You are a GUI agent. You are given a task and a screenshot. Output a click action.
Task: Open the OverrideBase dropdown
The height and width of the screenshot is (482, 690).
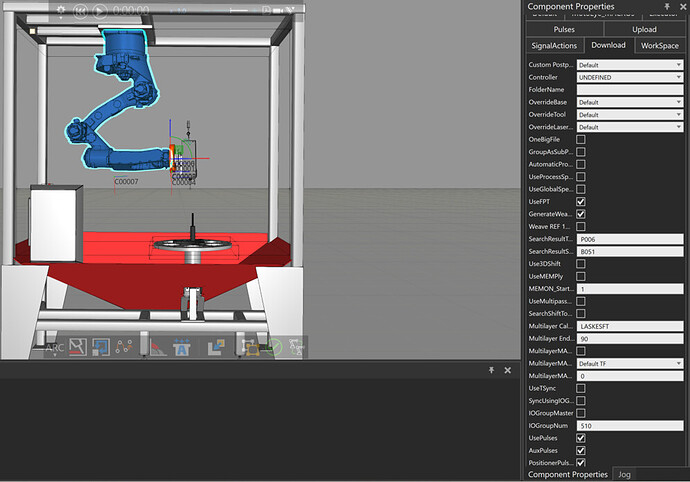630,102
